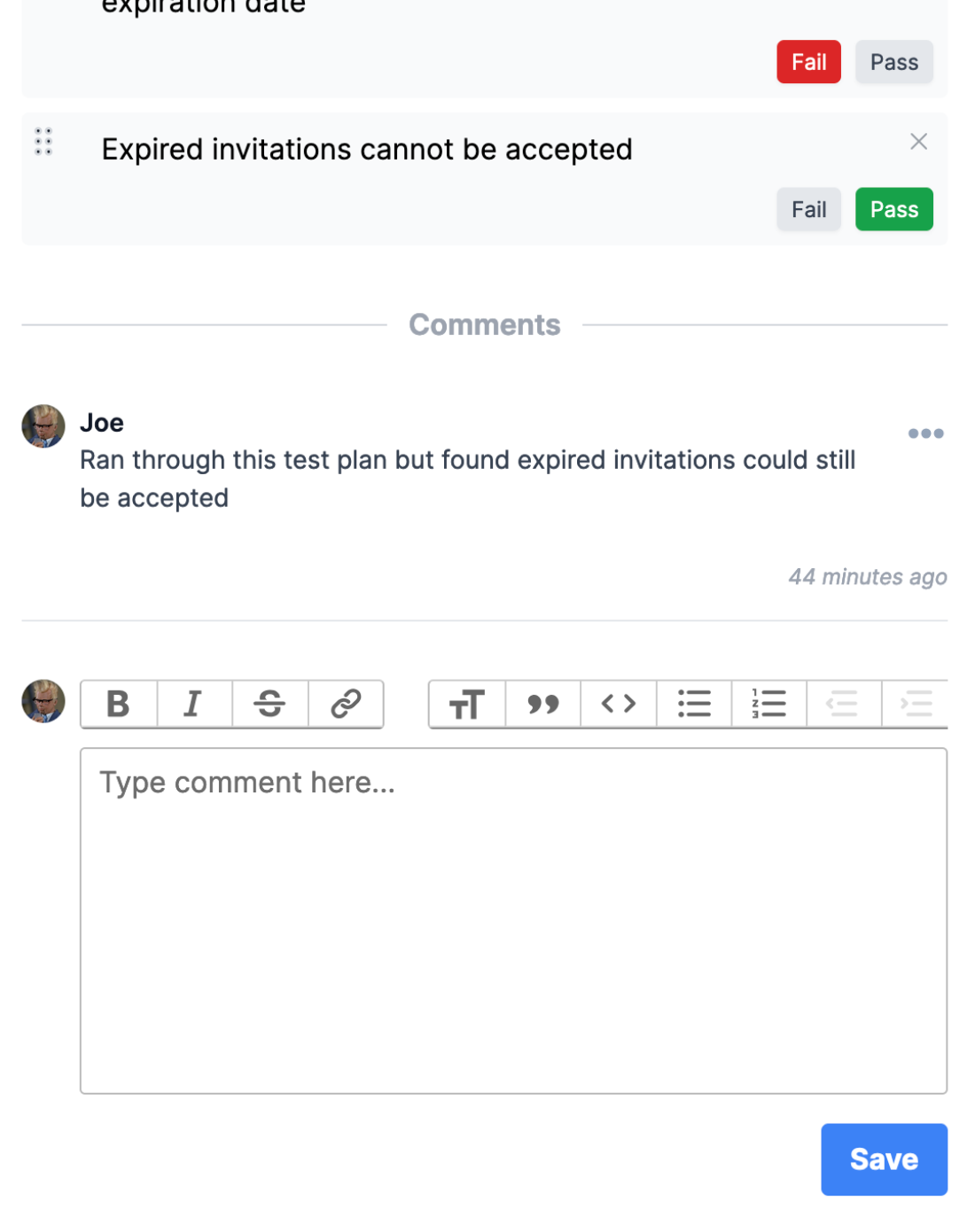Decrease indent level button
This screenshot has width=975, height=1232.
843,704
